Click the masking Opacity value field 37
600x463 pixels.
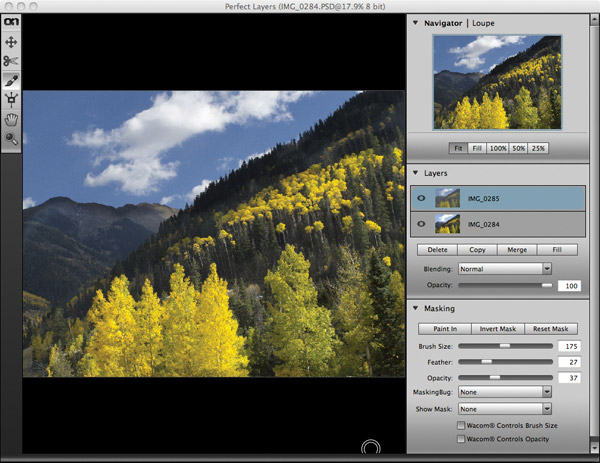[569, 378]
